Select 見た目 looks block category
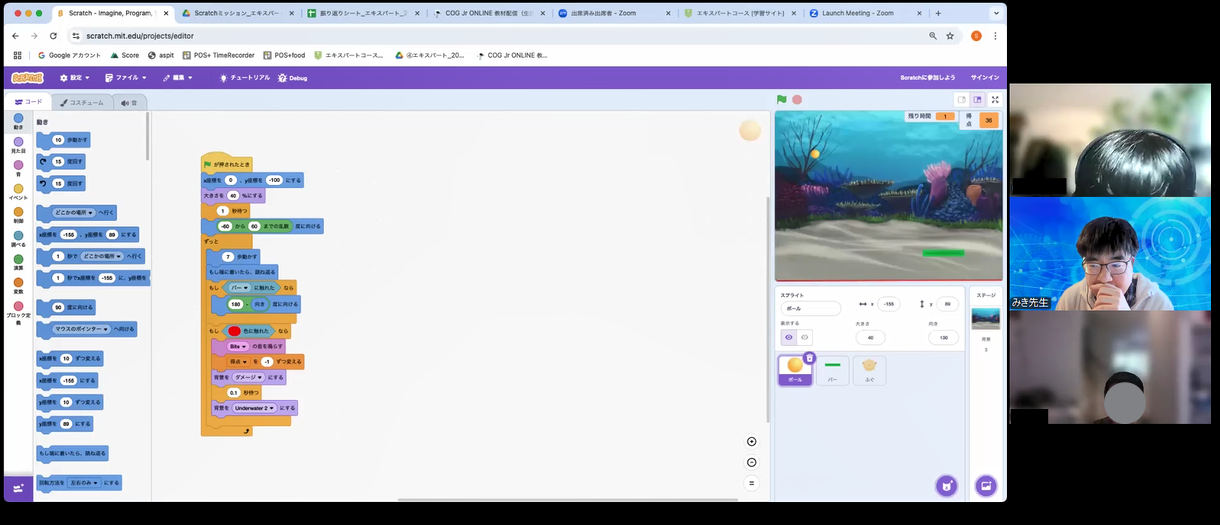1220x525 pixels. tap(18, 145)
